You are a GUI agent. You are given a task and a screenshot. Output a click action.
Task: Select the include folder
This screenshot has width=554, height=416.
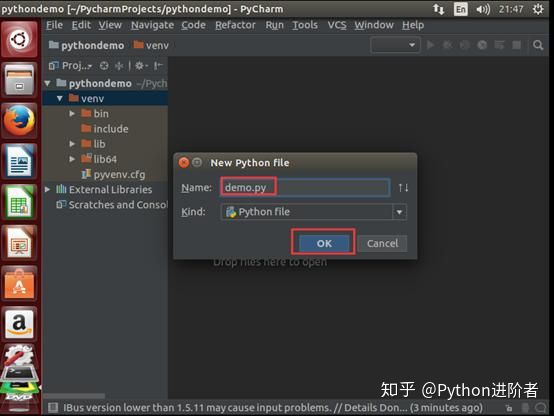point(105,129)
